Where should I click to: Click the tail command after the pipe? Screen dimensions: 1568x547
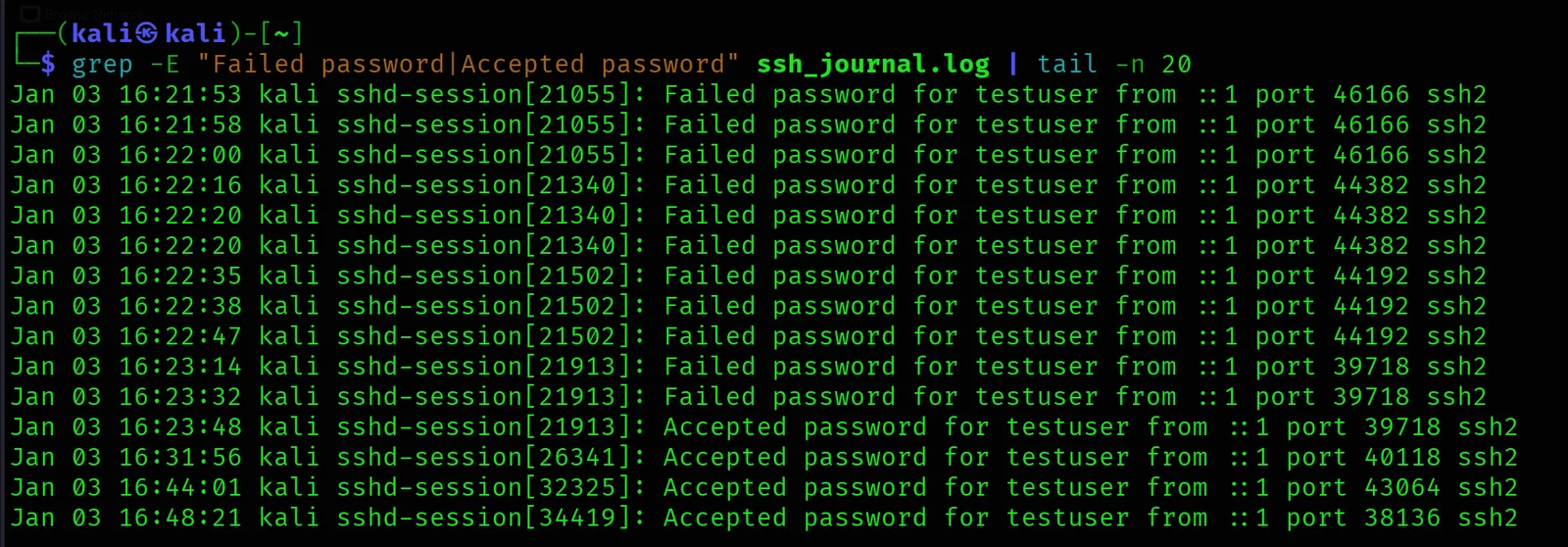point(1066,65)
